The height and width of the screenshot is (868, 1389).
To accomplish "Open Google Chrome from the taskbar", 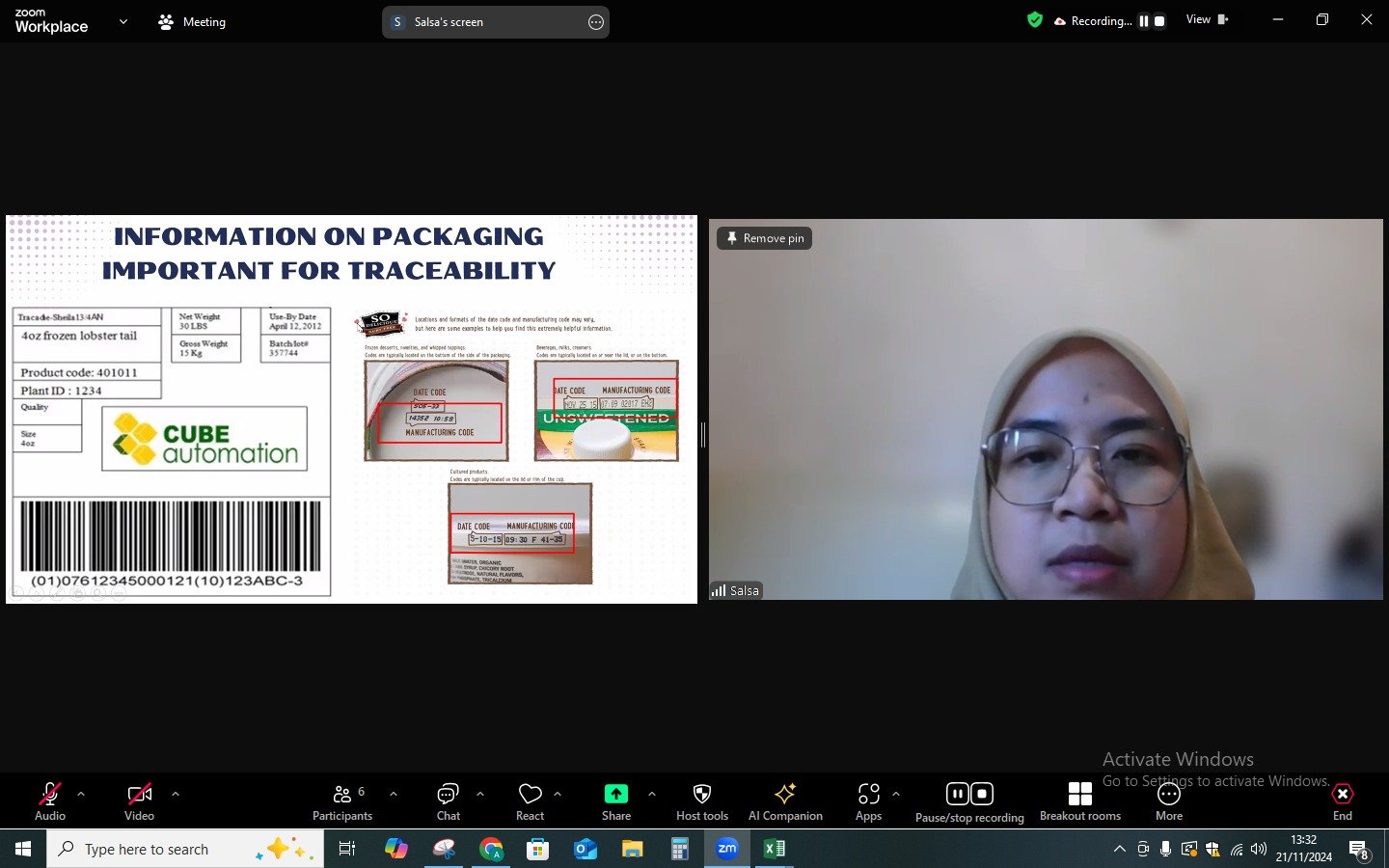I will (491, 849).
